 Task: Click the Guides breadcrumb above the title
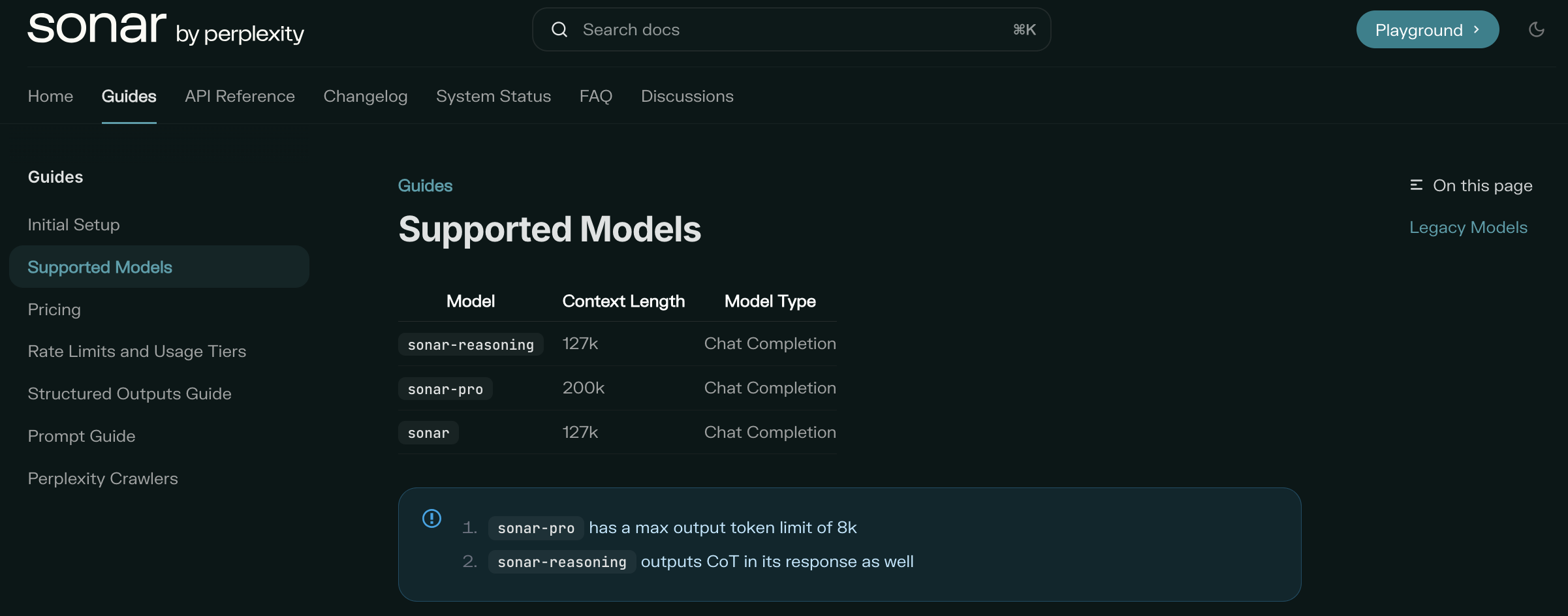coord(425,185)
